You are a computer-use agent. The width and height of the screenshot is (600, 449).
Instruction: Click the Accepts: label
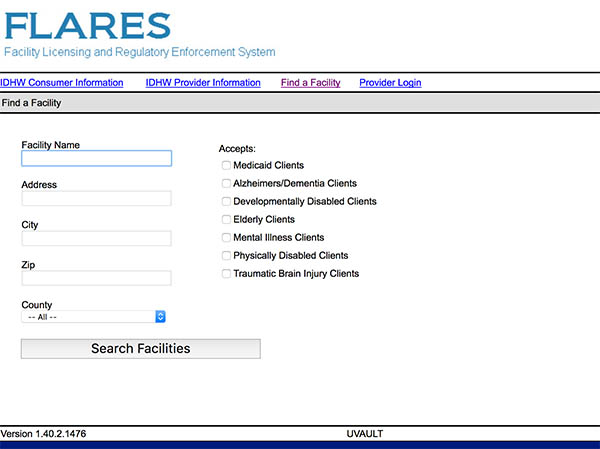(x=237, y=149)
